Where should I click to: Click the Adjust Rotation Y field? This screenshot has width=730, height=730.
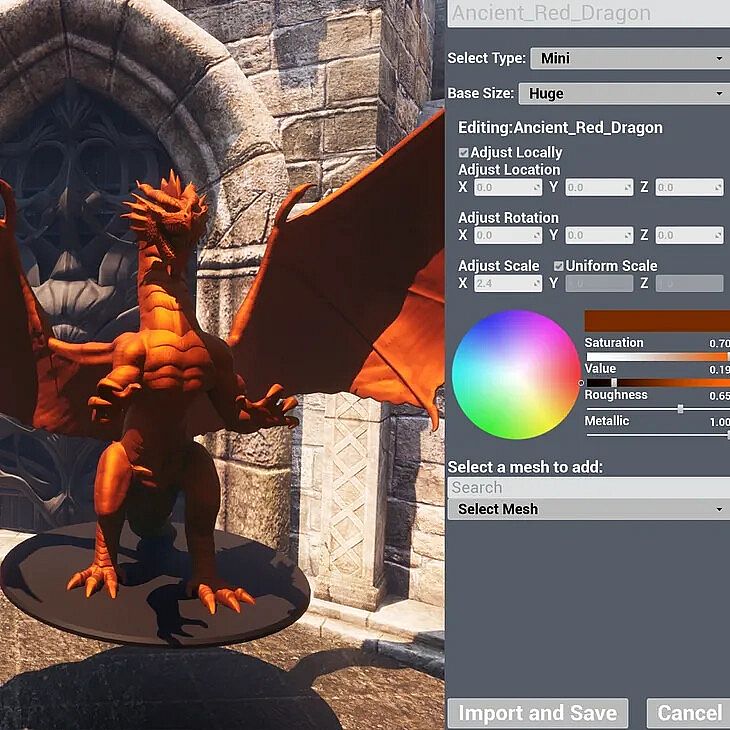point(598,236)
